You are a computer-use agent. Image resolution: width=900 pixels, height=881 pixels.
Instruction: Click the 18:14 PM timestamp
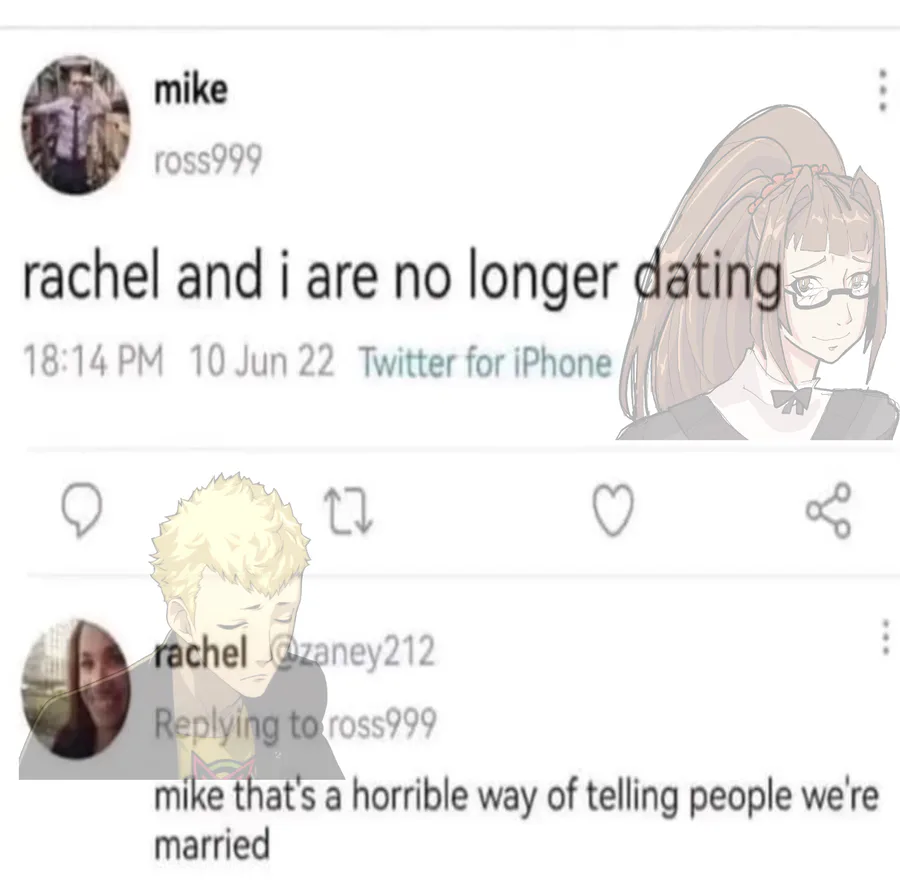click(93, 361)
